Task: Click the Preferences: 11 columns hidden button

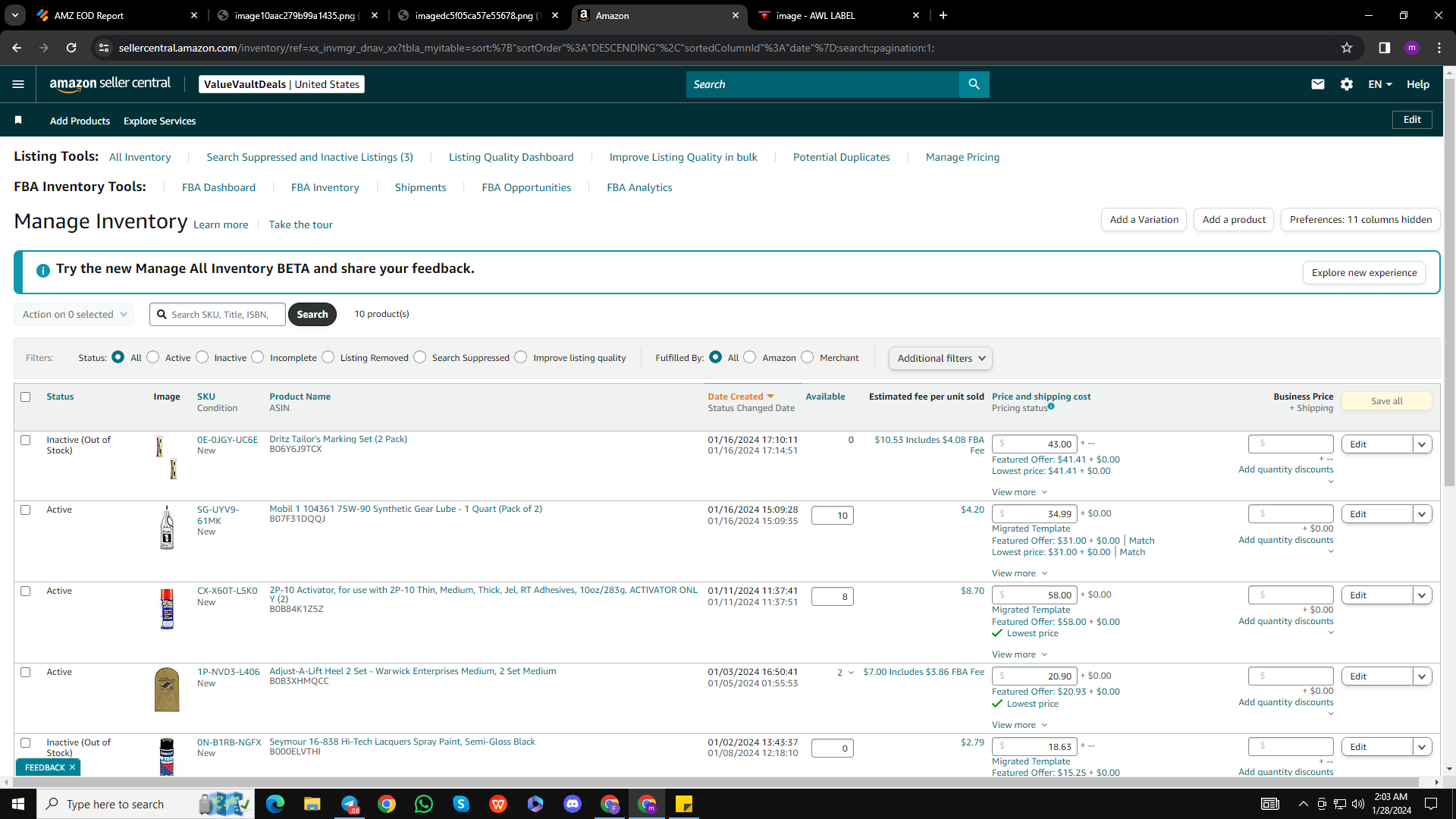Action: [1360, 219]
